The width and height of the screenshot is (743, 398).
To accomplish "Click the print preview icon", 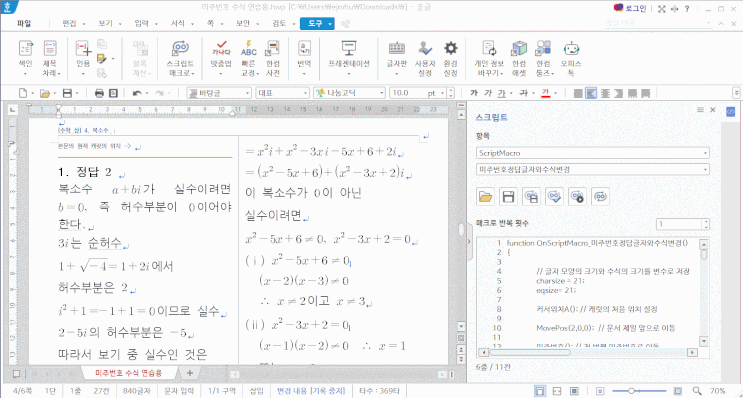I will pyautogui.click(x=113, y=93).
